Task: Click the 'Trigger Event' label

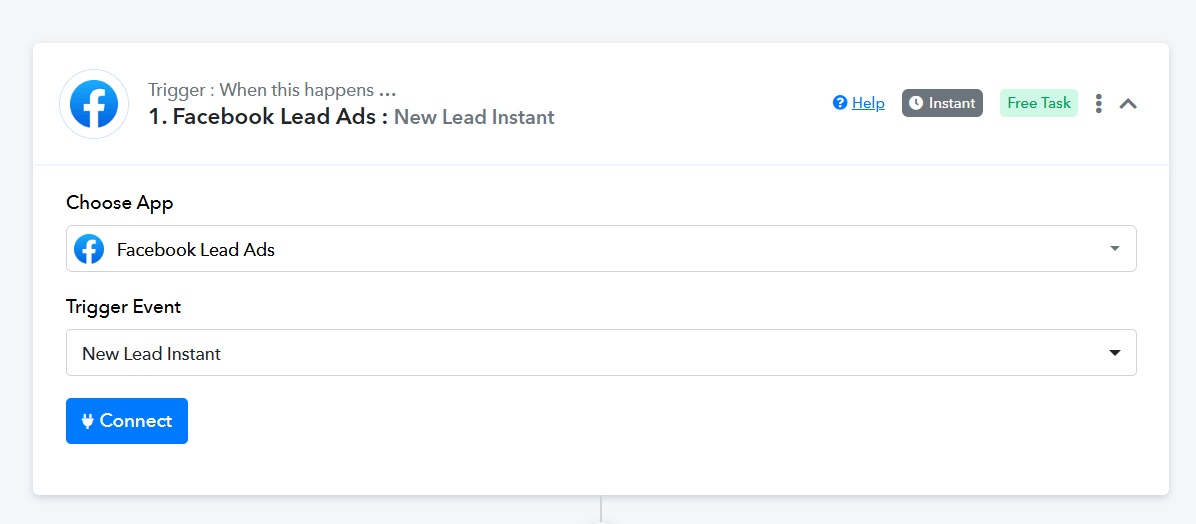Action: tap(124, 307)
